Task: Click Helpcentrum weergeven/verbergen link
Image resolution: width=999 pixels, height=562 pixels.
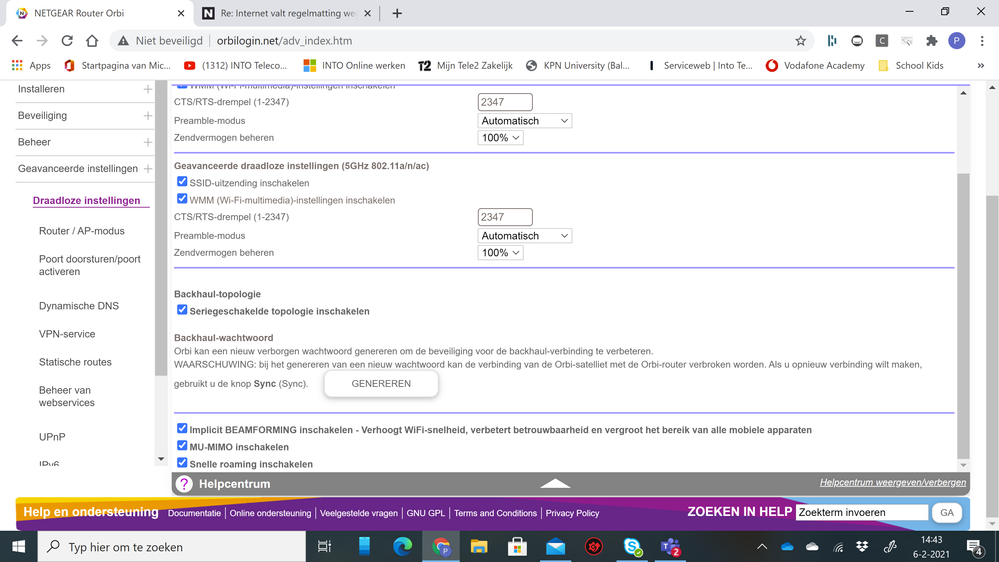Action: point(893,482)
